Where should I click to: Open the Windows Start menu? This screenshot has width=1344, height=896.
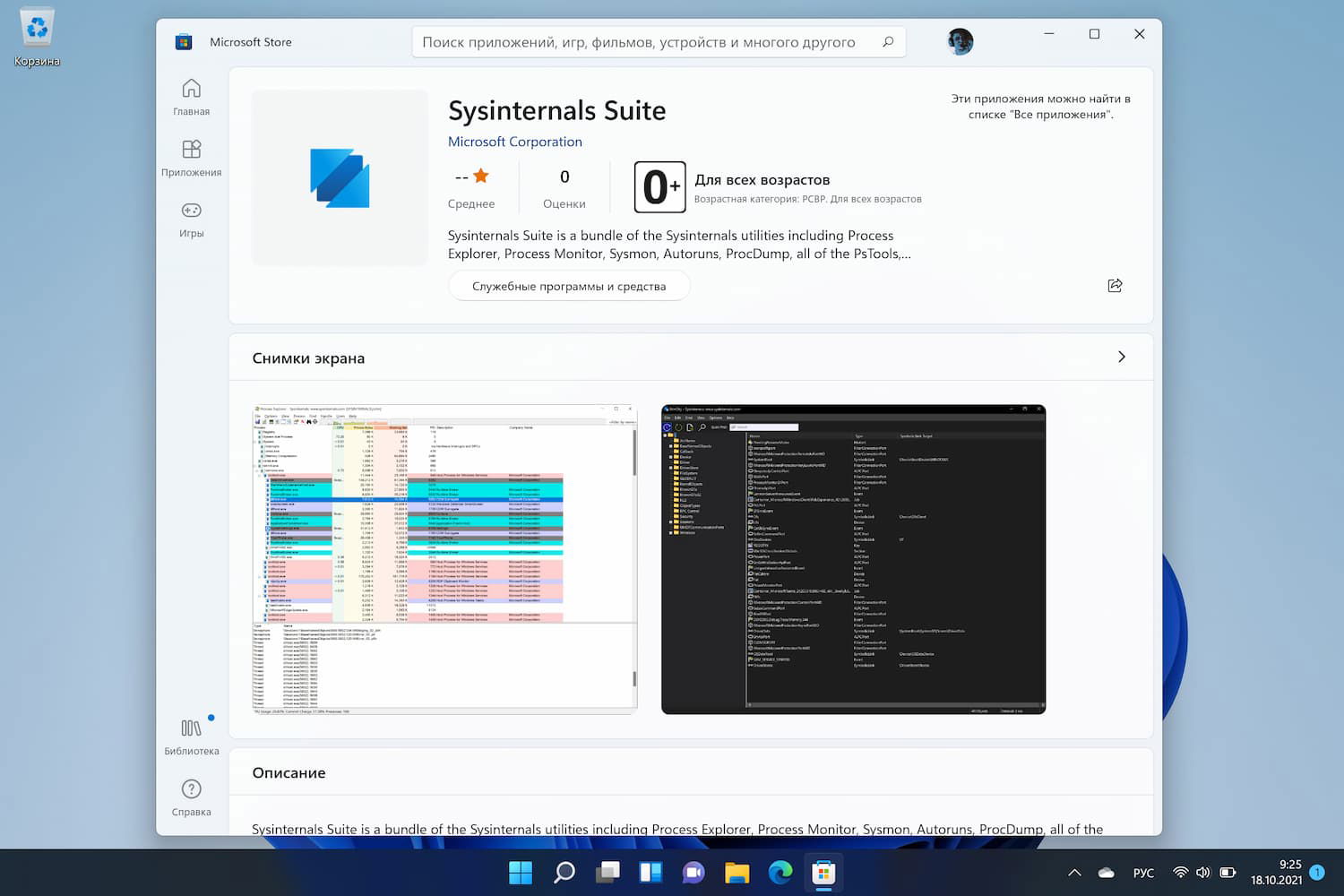(521, 873)
